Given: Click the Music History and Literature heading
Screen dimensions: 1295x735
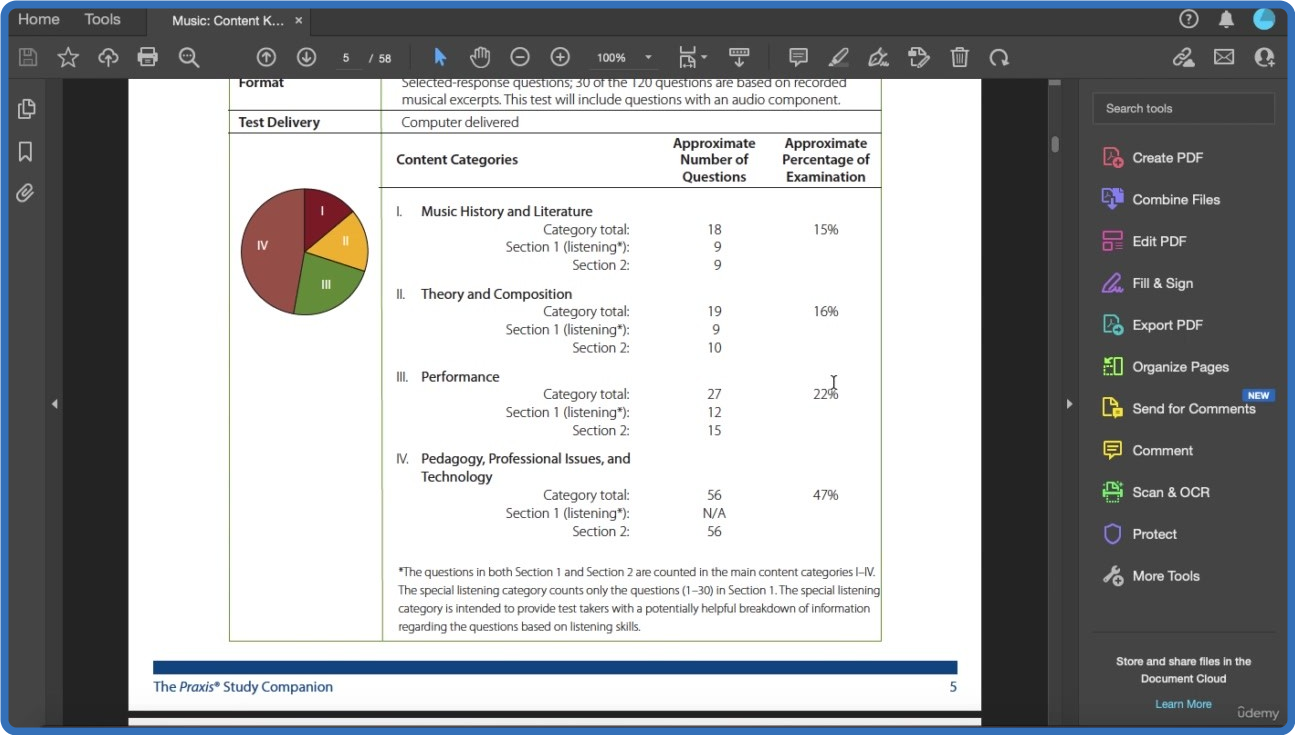Looking at the screenshot, I should click(x=507, y=211).
